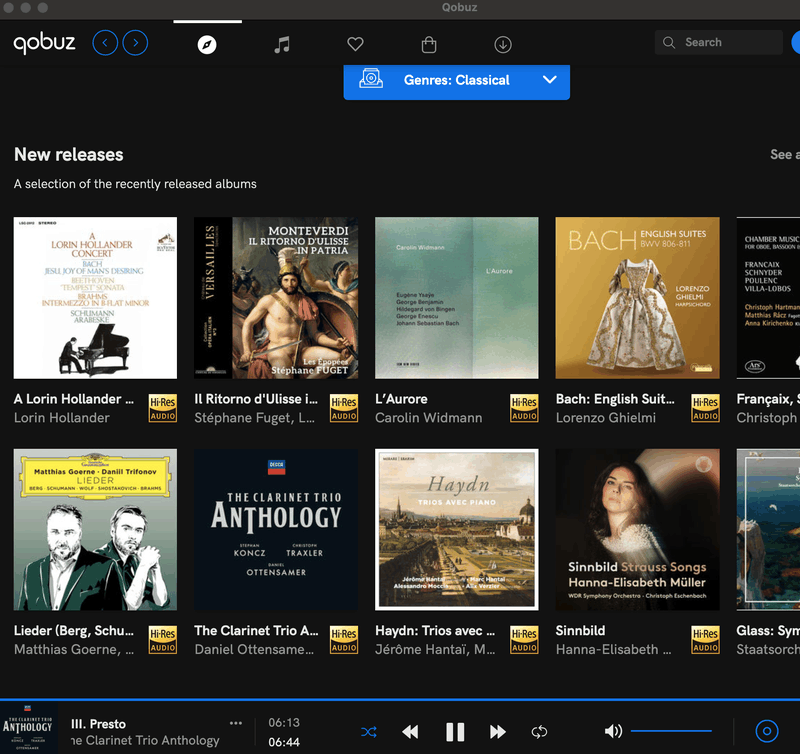Click Bach: English Suit... album title
The image size is (800, 754).
pyautogui.click(x=615, y=399)
